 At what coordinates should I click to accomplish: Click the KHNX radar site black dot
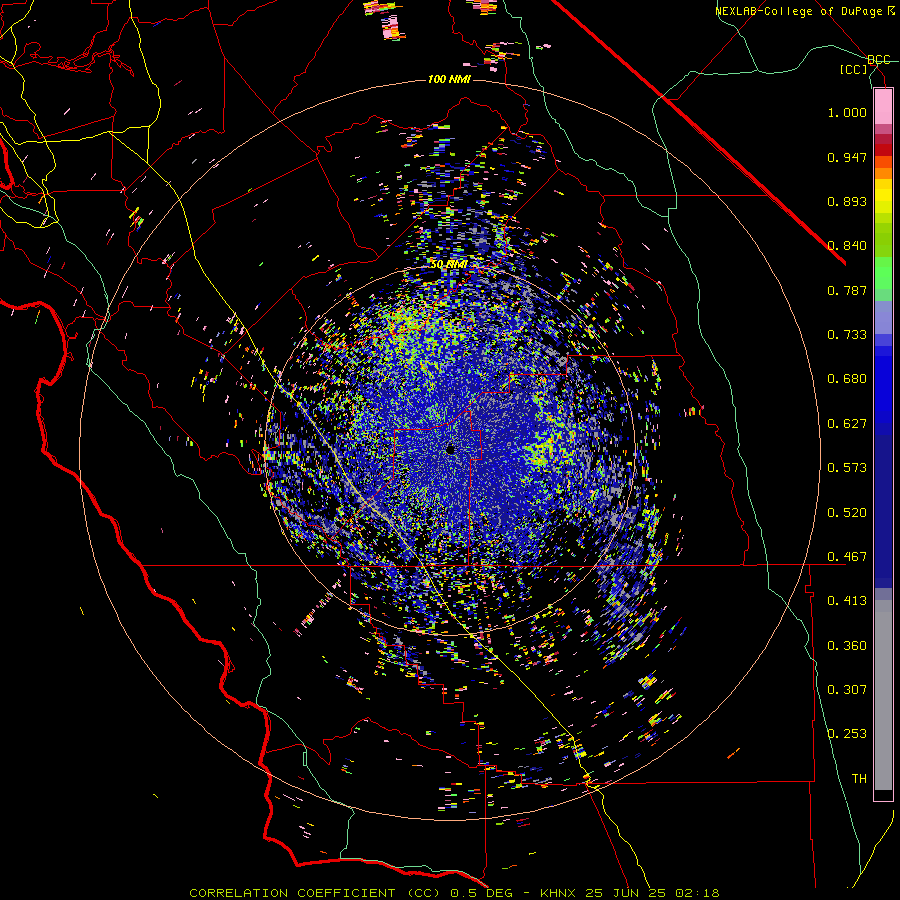pos(451,449)
